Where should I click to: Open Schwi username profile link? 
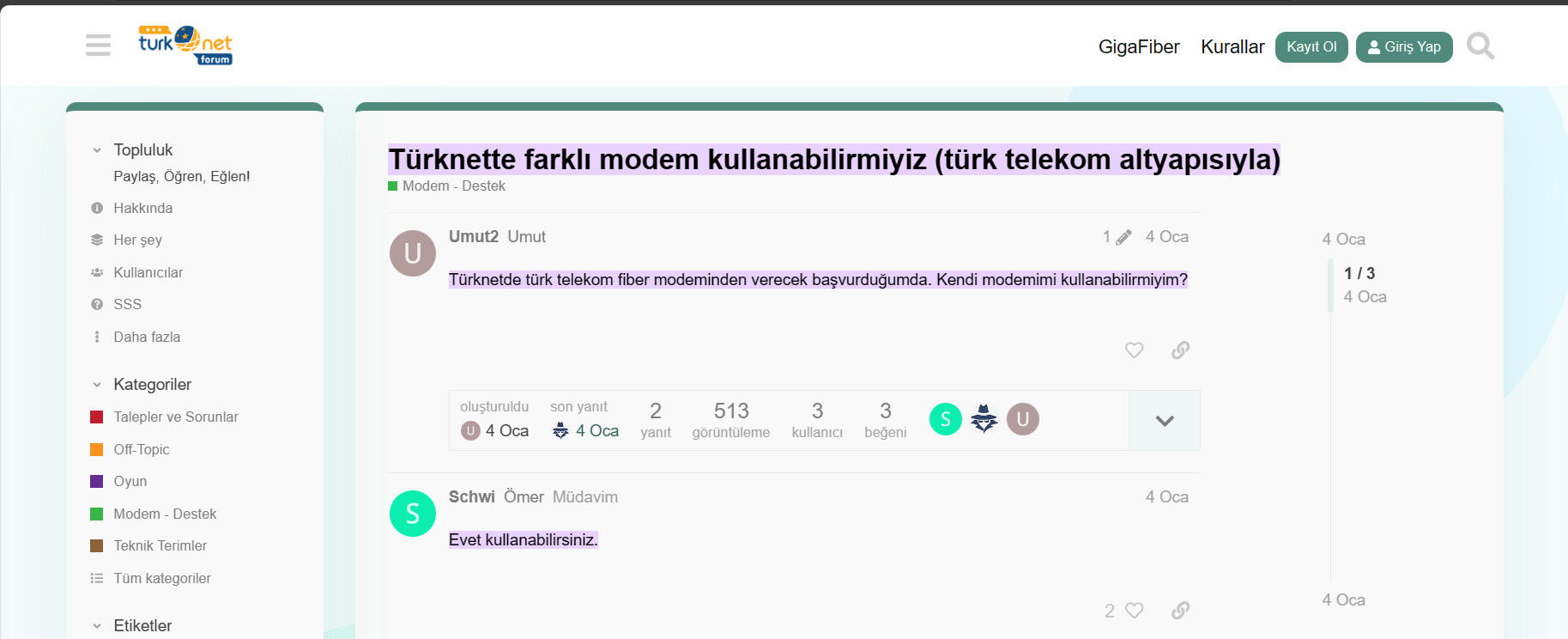point(472,496)
